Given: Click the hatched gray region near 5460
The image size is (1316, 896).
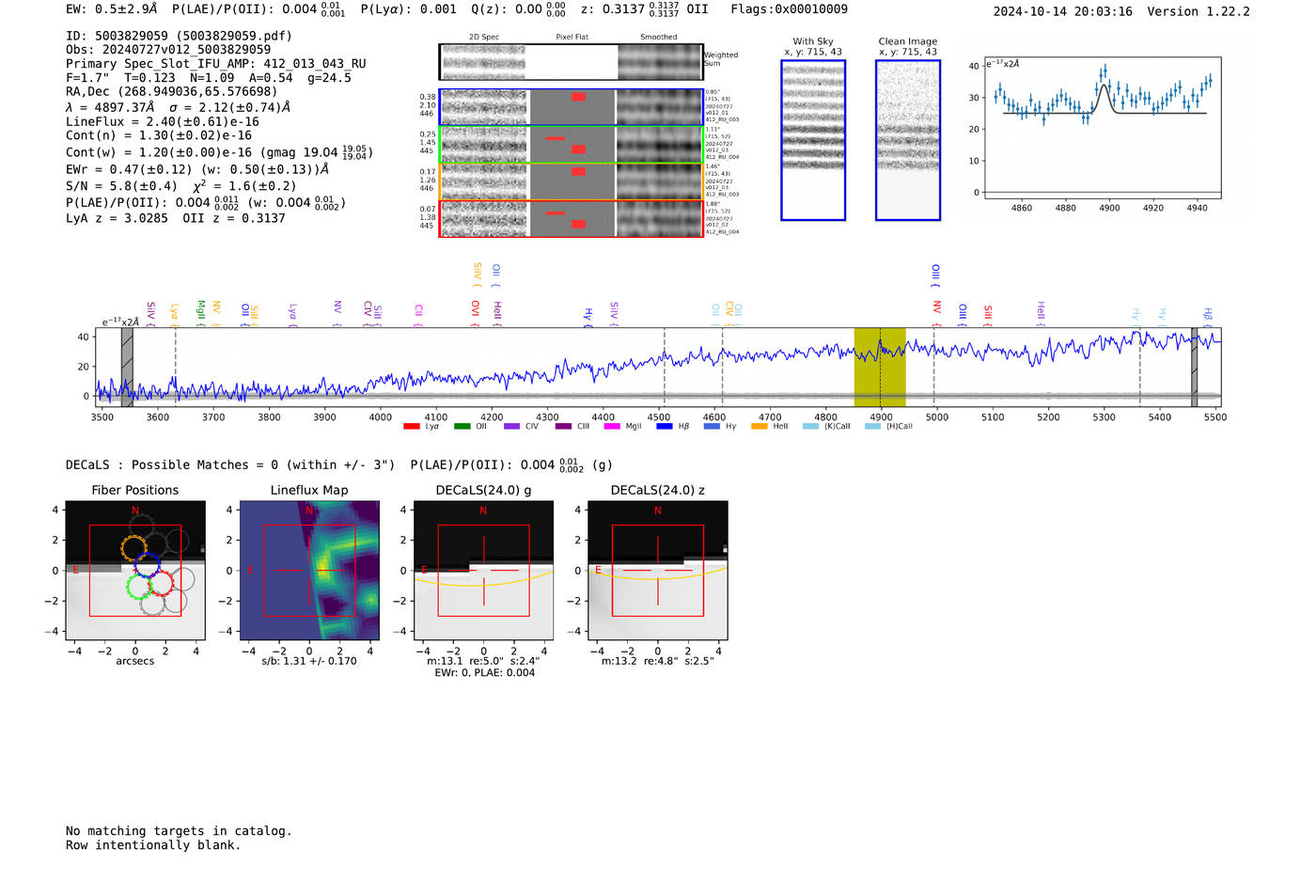Looking at the screenshot, I should [x=1195, y=368].
